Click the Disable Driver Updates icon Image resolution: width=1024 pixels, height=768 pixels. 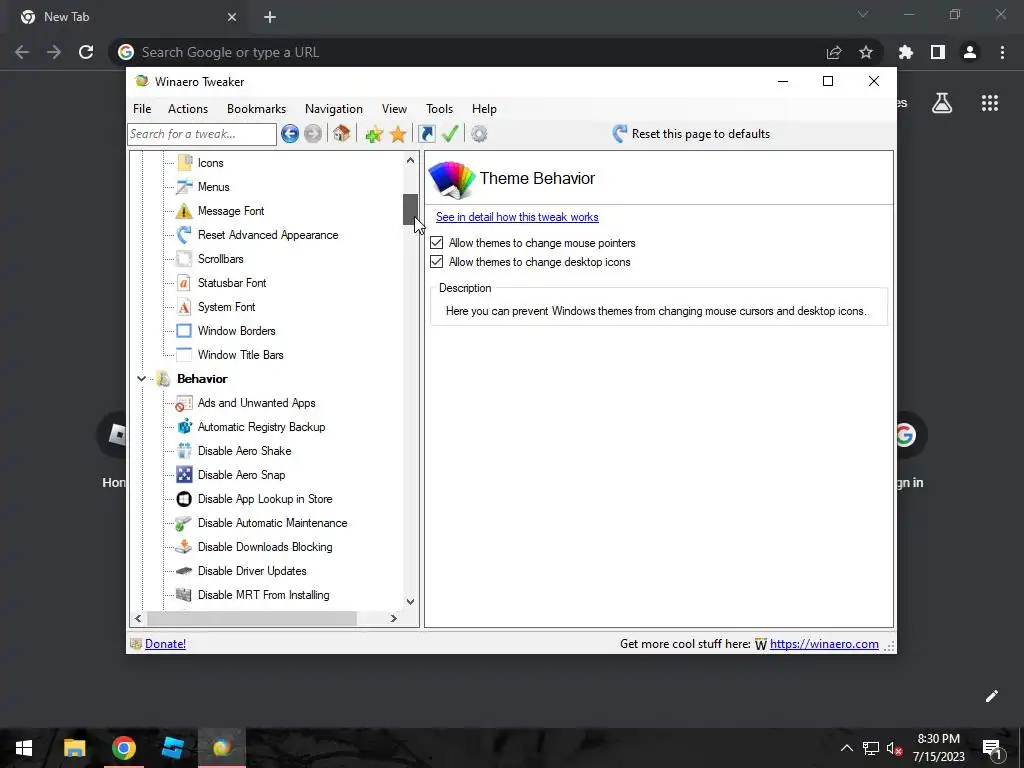coord(185,571)
